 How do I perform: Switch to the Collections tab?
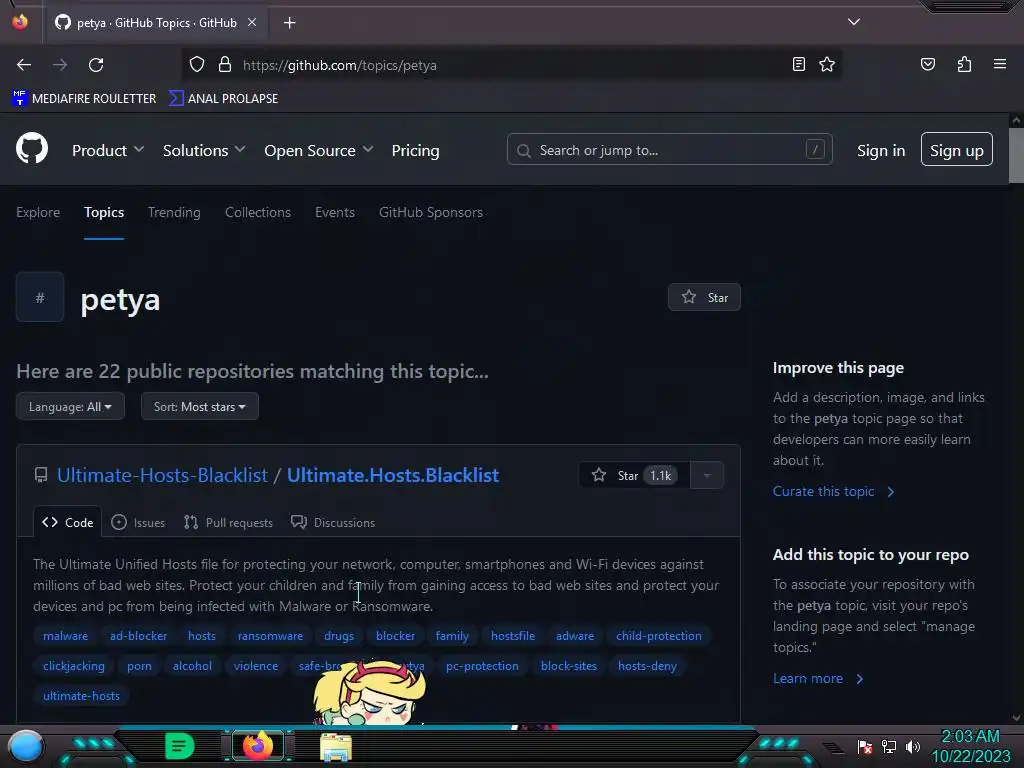(258, 212)
